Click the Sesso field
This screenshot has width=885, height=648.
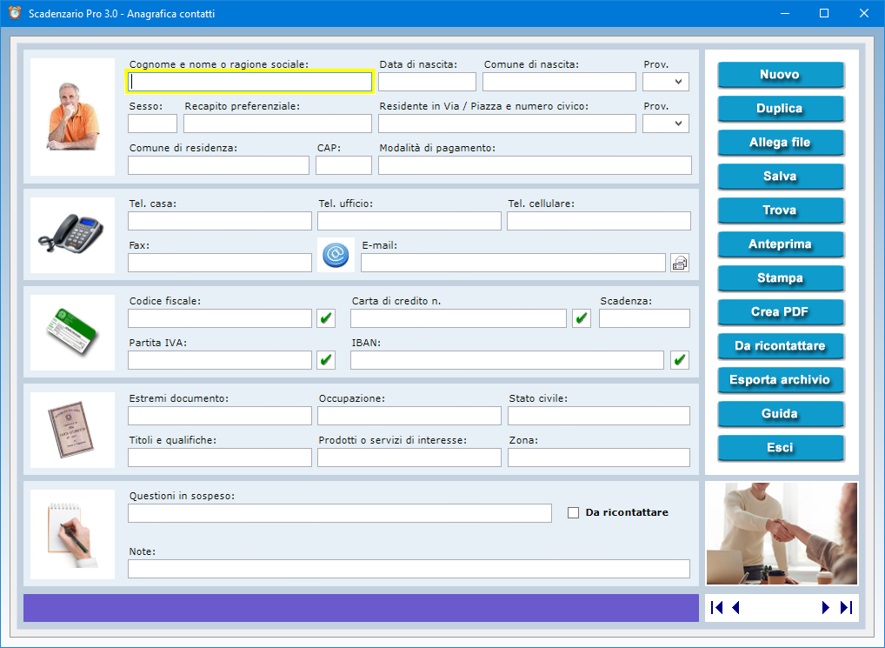[152, 124]
